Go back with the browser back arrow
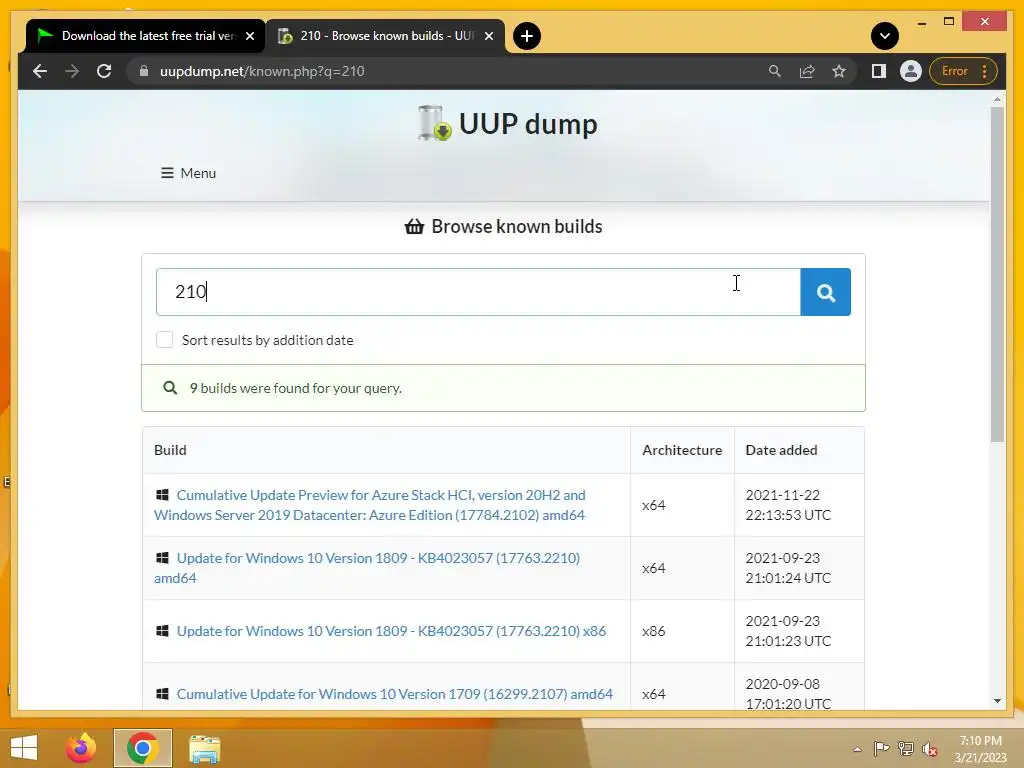The height and width of the screenshot is (768, 1024). click(40, 71)
